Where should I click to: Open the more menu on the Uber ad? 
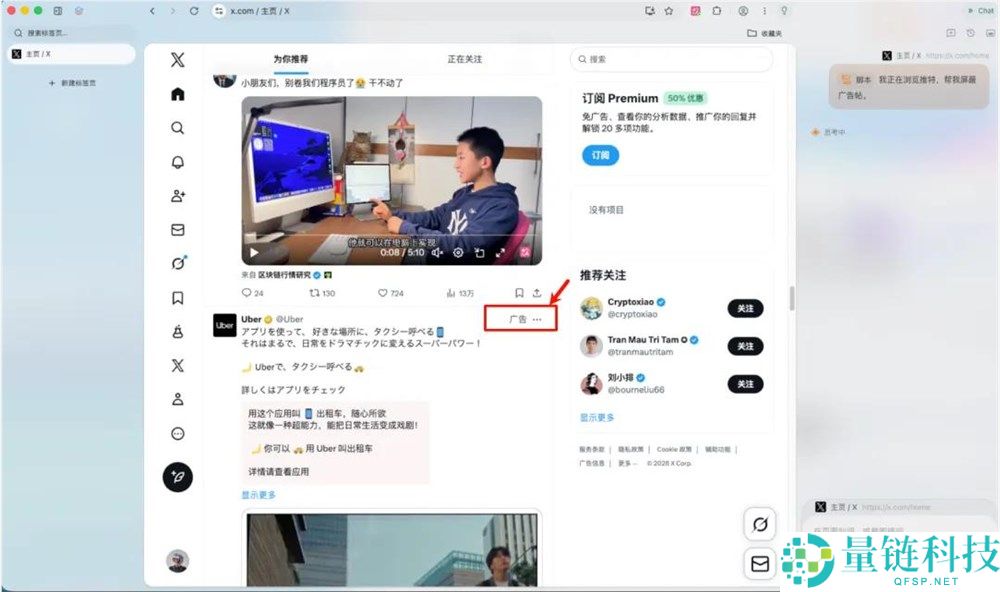point(537,318)
